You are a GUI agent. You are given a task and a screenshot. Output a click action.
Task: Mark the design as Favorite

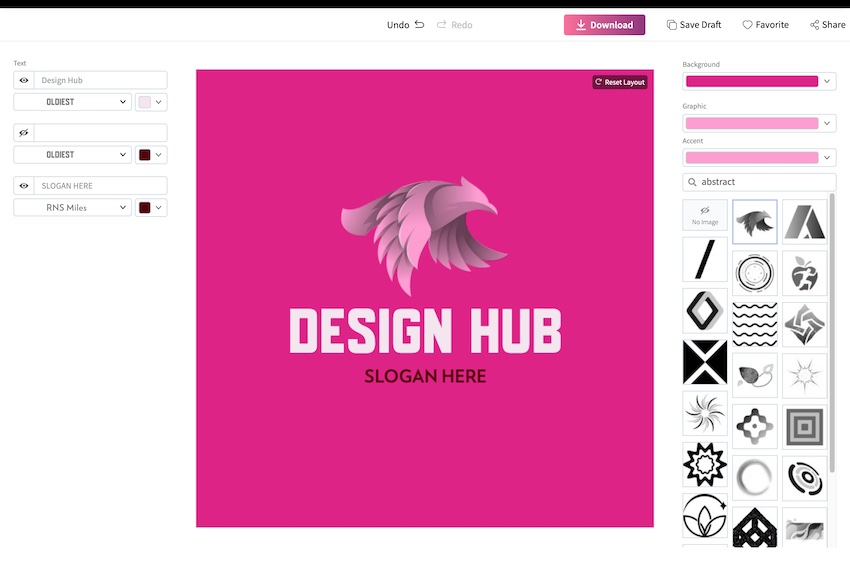click(765, 25)
